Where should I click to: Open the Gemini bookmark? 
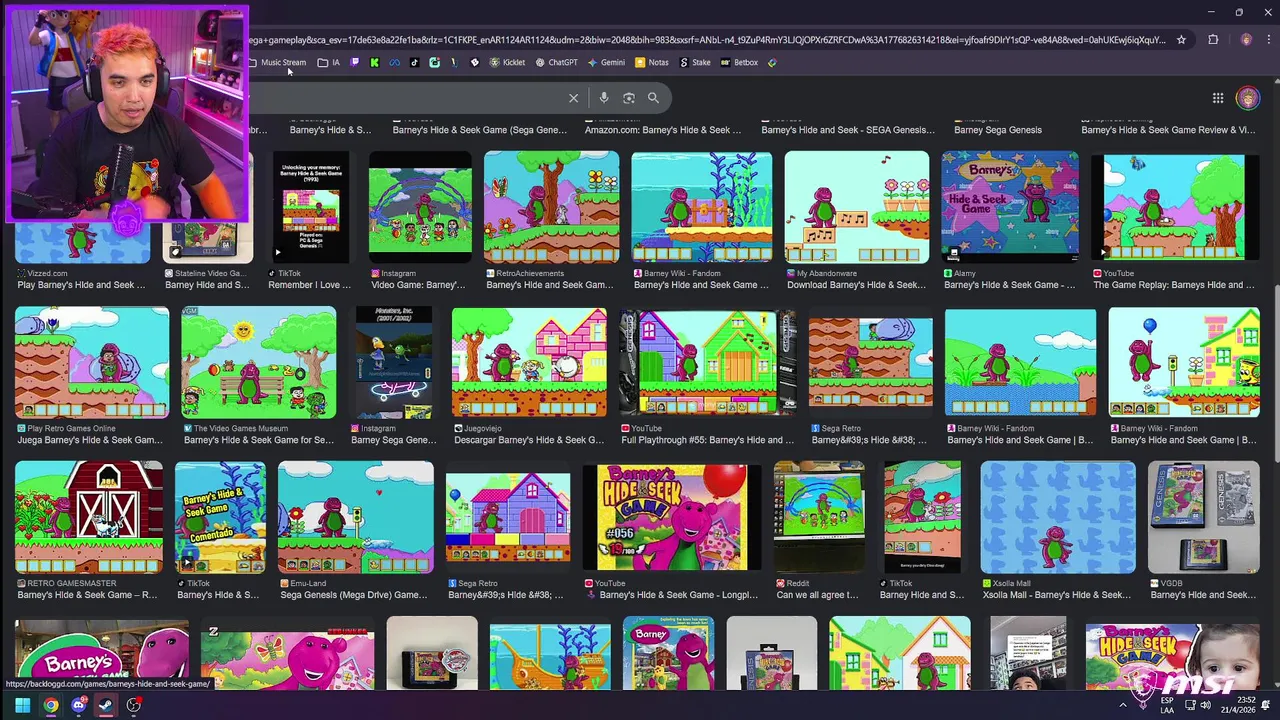click(606, 62)
